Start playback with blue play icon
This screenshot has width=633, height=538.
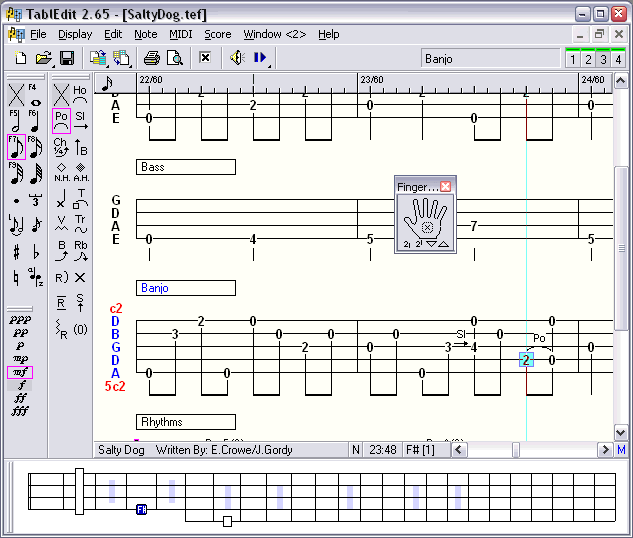[260, 58]
